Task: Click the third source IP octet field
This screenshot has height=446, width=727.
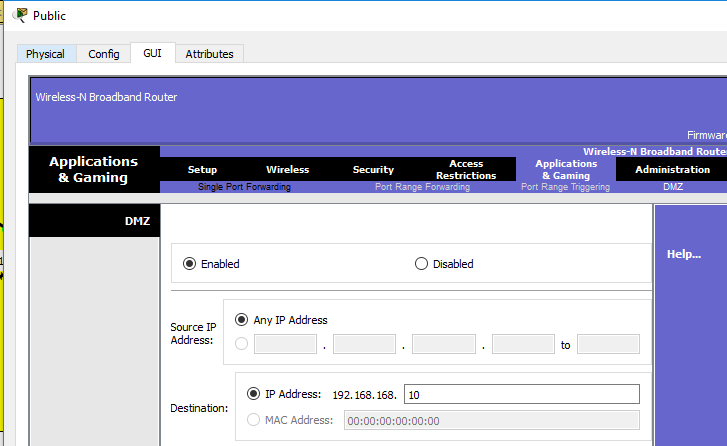Action: coord(444,344)
